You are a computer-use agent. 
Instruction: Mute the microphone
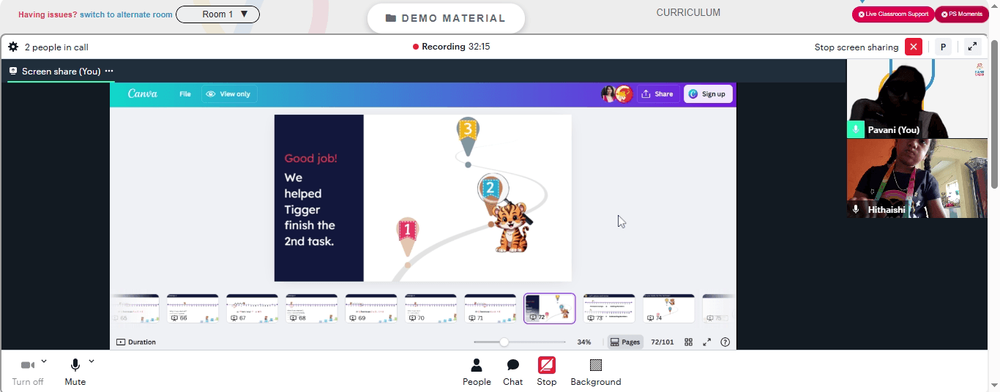[75, 372]
